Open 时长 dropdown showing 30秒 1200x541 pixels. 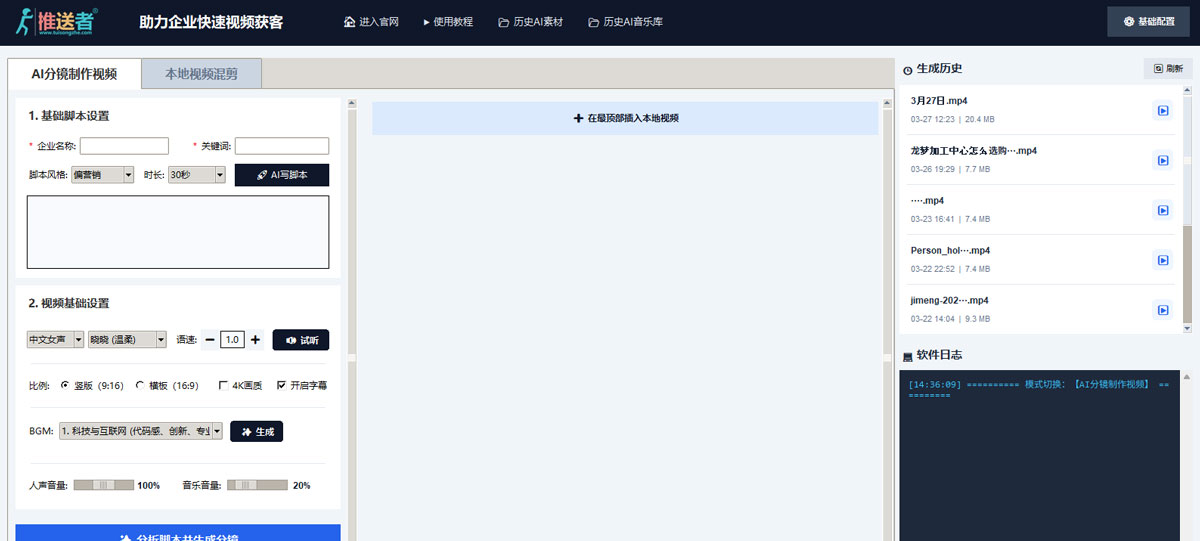click(x=197, y=174)
